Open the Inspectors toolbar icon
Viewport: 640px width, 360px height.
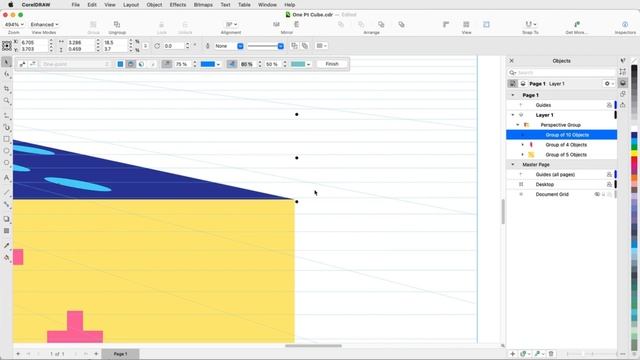pos(625,25)
